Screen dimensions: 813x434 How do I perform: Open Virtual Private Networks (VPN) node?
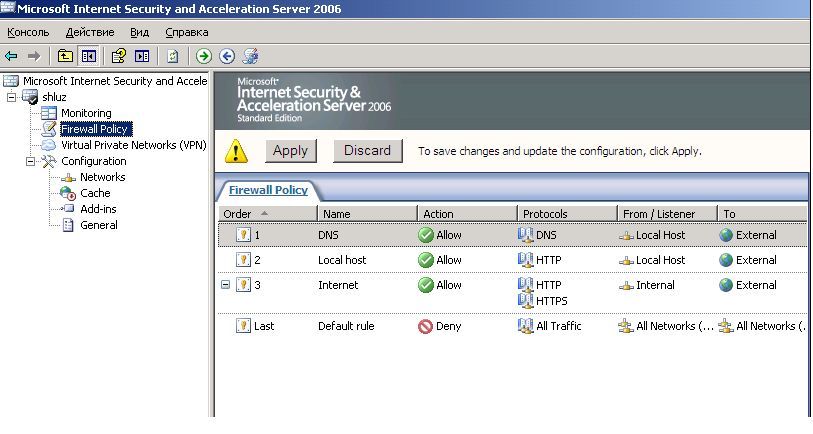pyautogui.click(x=134, y=145)
